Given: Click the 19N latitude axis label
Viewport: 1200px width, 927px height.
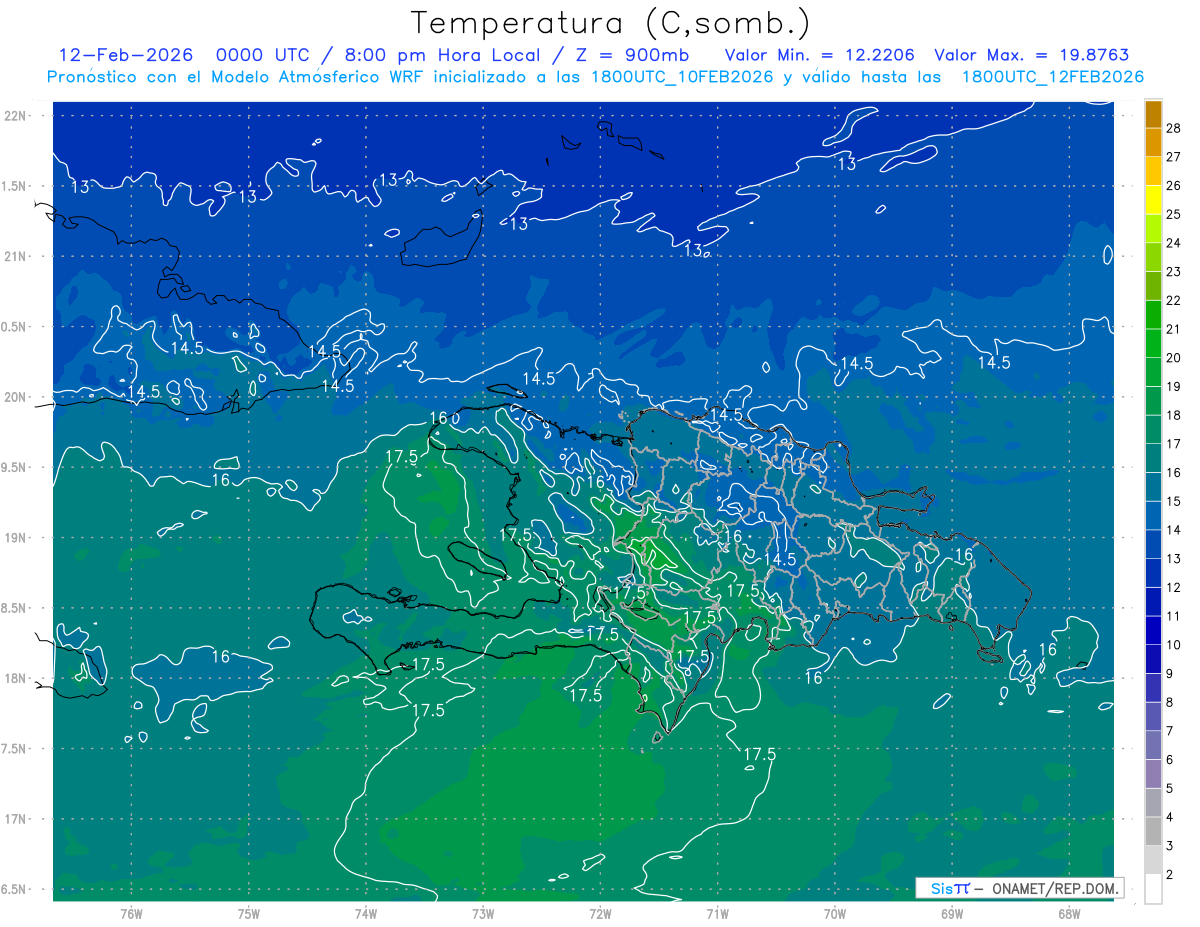Looking at the screenshot, I should pyautogui.click(x=15, y=537).
